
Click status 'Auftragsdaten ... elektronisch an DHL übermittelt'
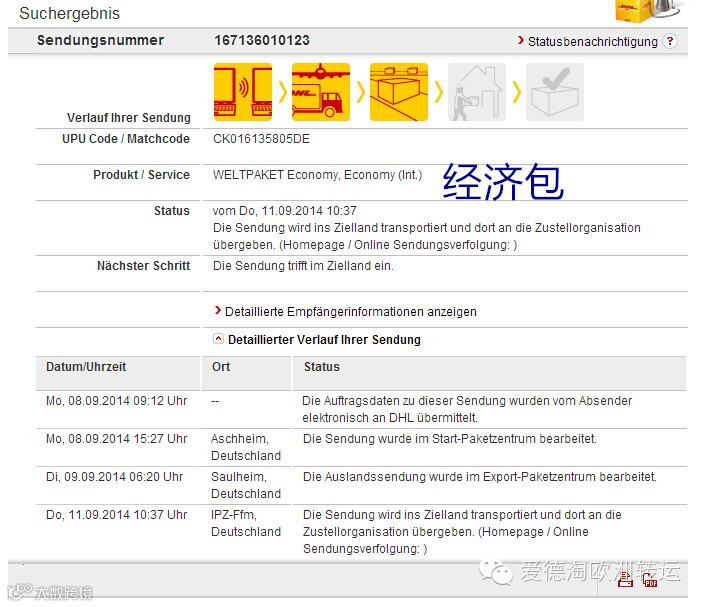(x=467, y=409)
